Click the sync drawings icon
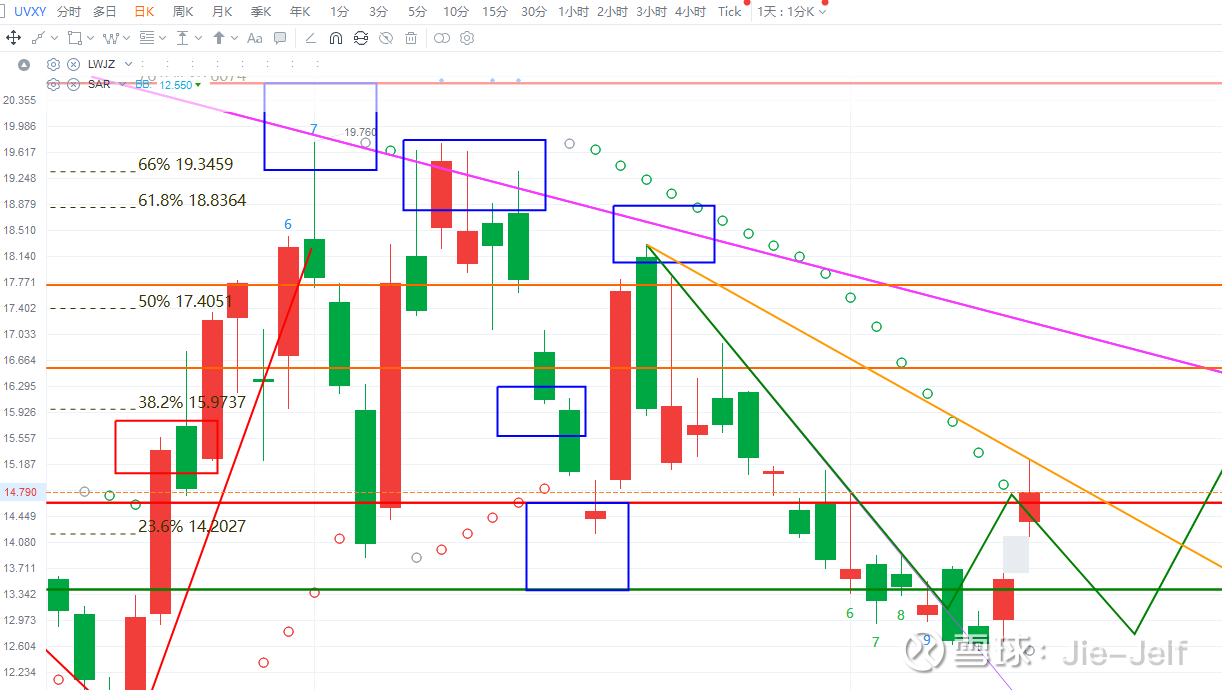This screenshot has width=1222, height=690. (x=361, y=38)
